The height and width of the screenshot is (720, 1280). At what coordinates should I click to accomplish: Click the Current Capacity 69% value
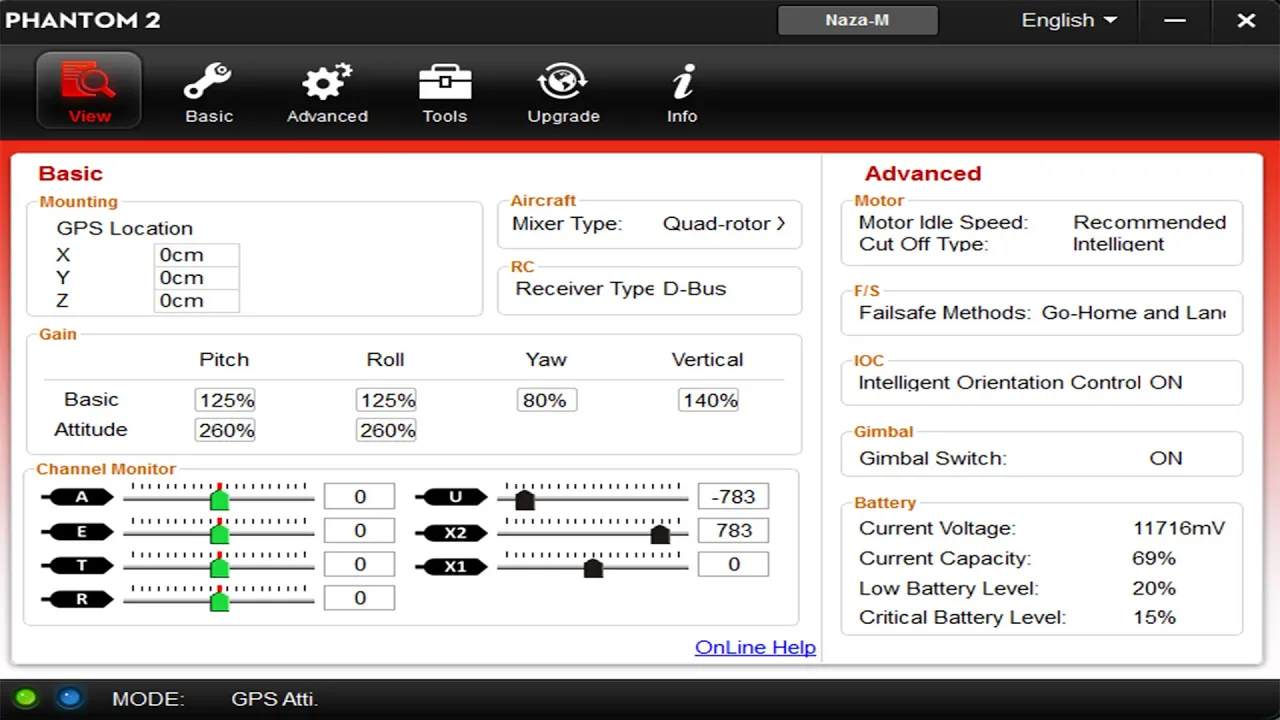tap(1154, 559)
